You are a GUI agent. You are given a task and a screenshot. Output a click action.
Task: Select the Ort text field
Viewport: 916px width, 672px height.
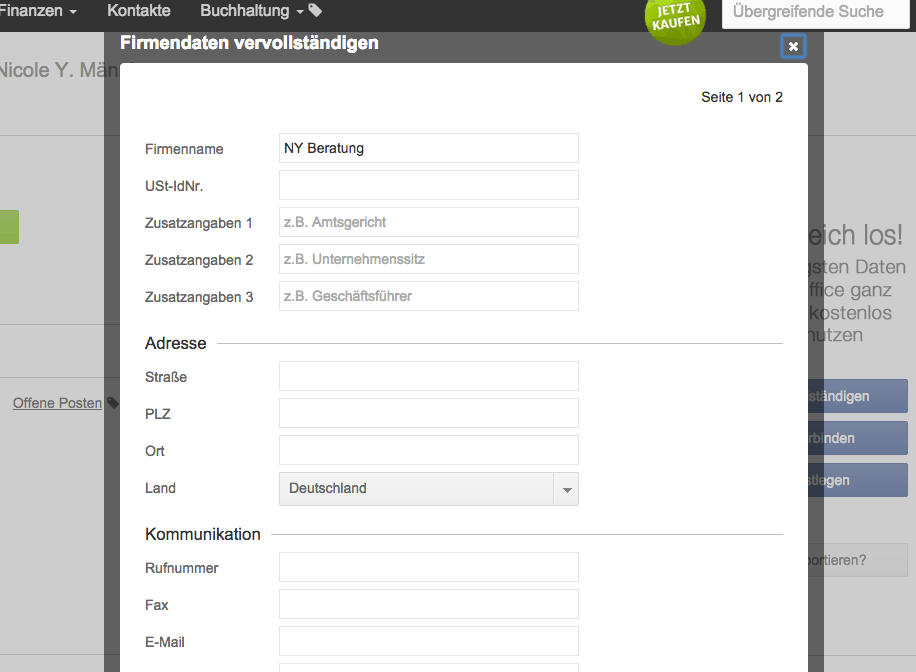tap(428, 450)
